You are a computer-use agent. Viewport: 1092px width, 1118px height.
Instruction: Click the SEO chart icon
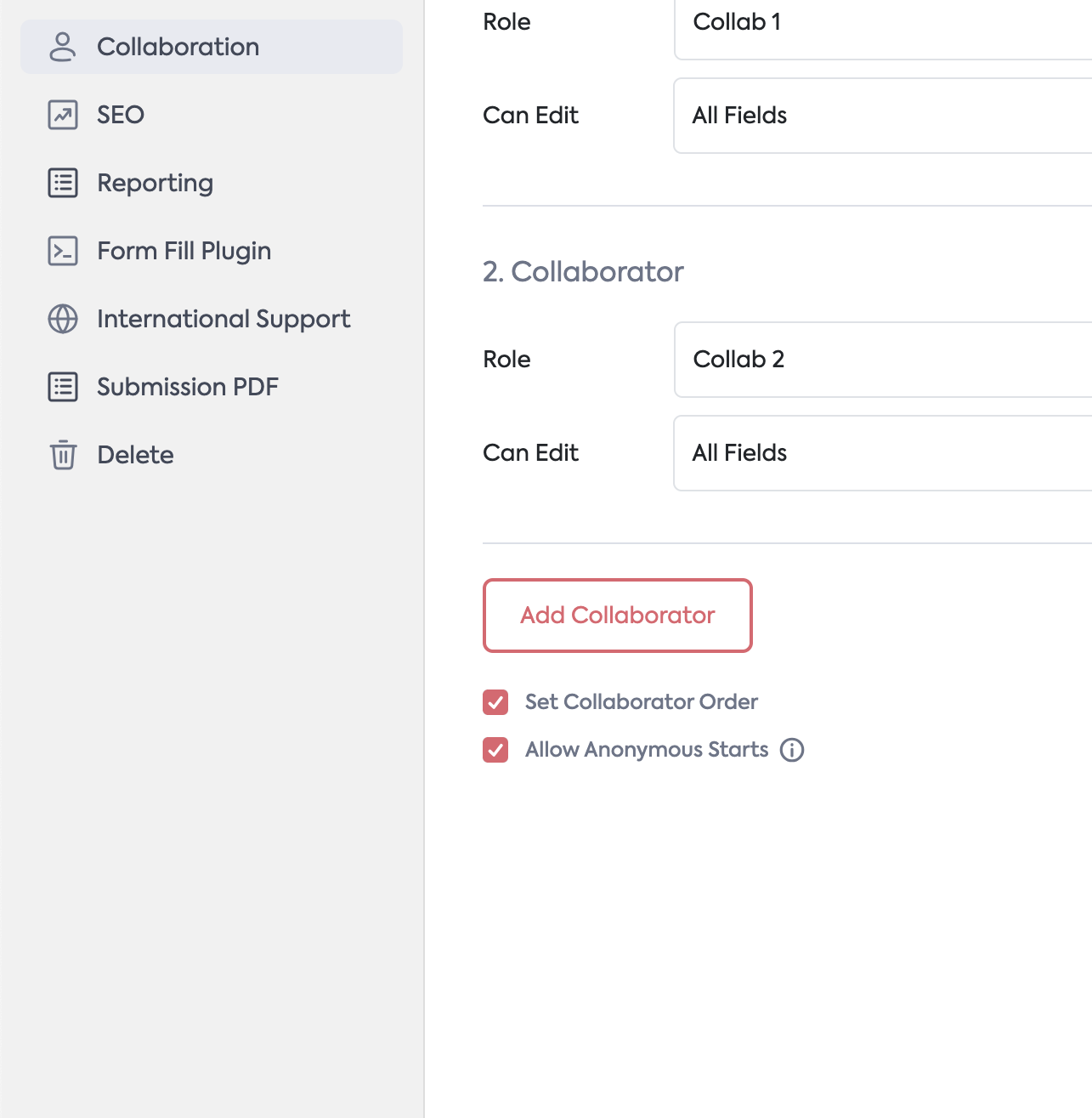pos(63,115)
